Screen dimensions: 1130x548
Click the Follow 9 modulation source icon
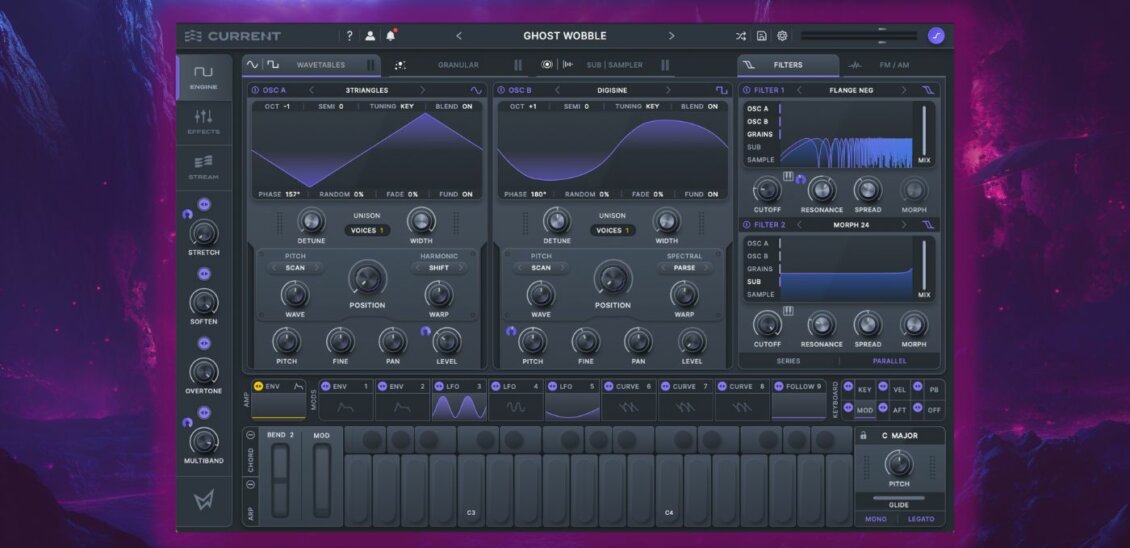pos(778,386)
